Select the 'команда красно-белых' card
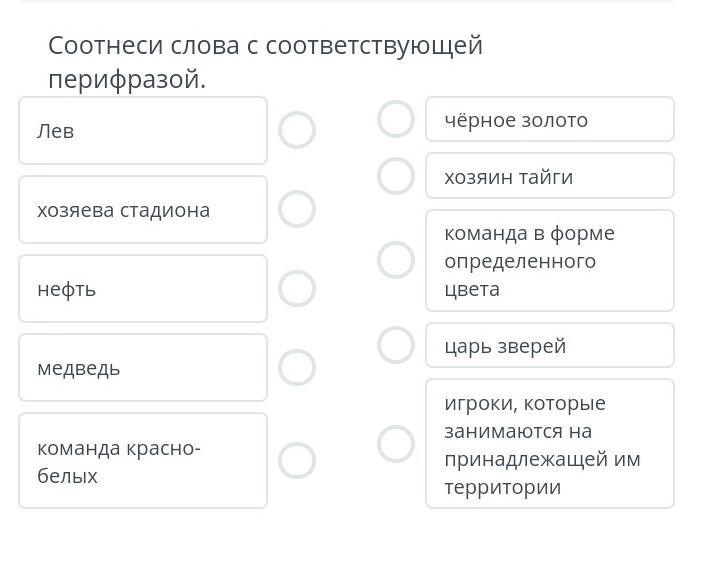This screenshot has width=706, height=575. [143, 460]
